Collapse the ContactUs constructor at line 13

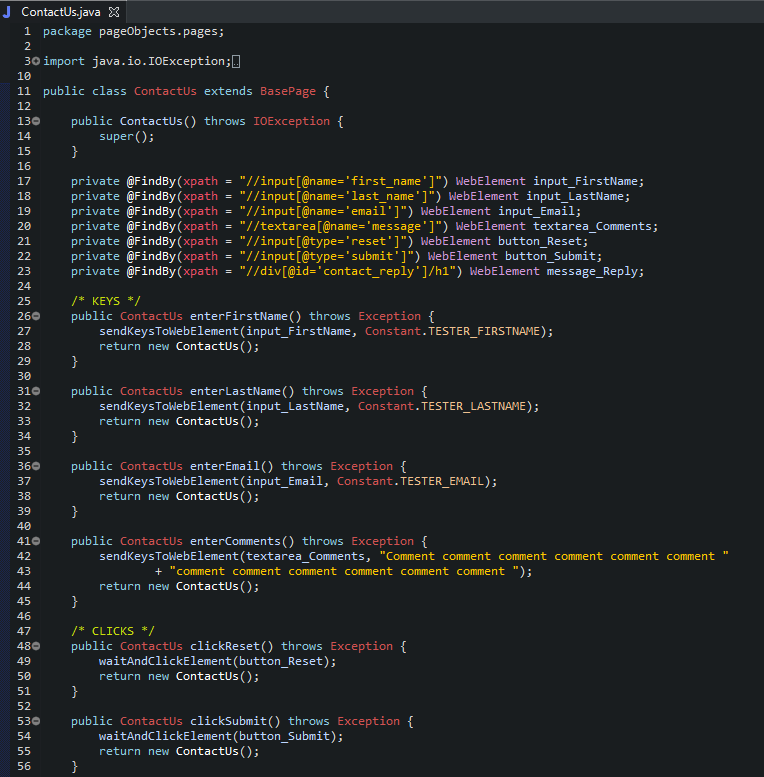(36, 121)
